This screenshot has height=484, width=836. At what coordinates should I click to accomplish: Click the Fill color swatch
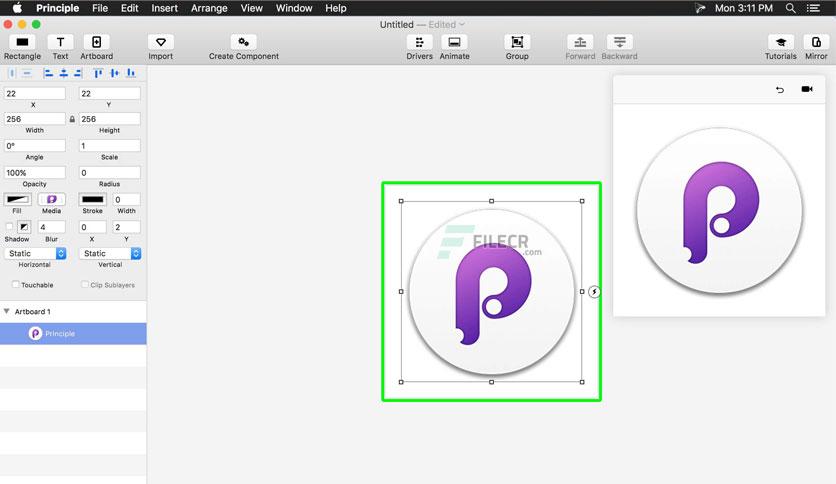(x=18, y=199)
